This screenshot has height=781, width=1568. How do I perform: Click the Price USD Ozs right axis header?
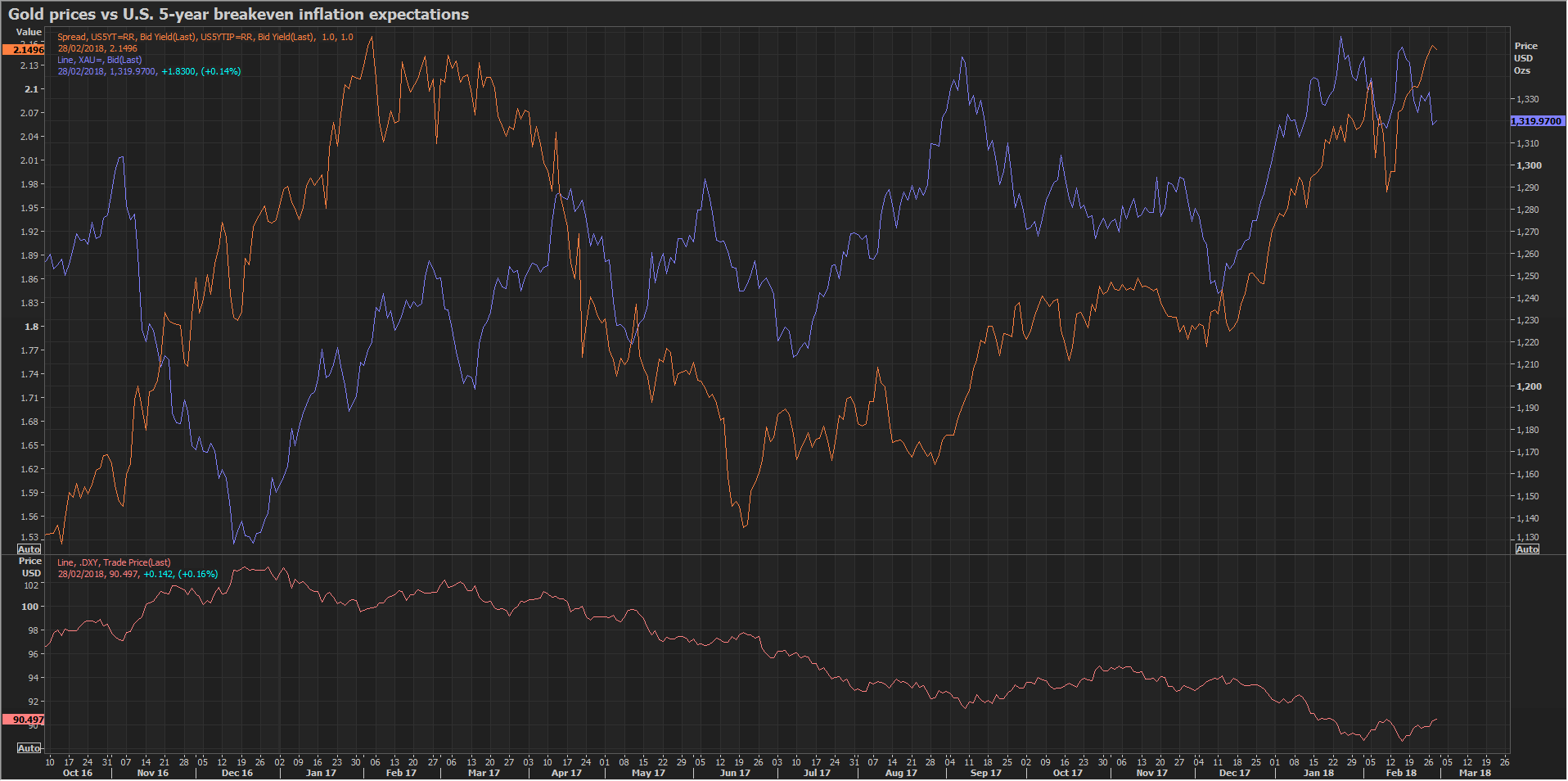click(x=1525, y=58)
